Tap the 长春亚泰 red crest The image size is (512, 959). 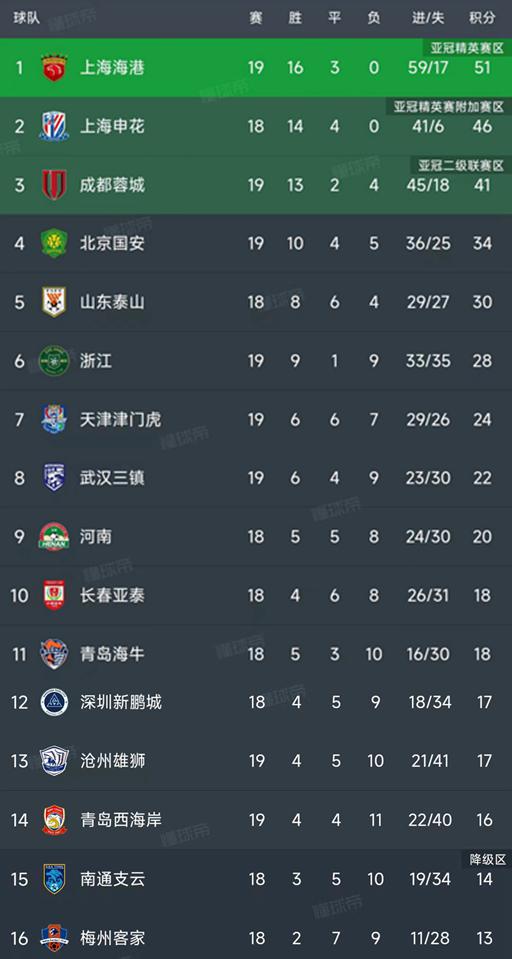pos(54,595)
